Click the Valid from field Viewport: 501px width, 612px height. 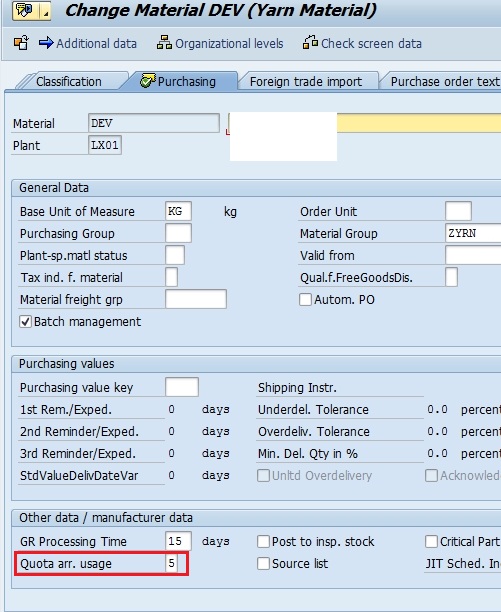coord(473,255)
